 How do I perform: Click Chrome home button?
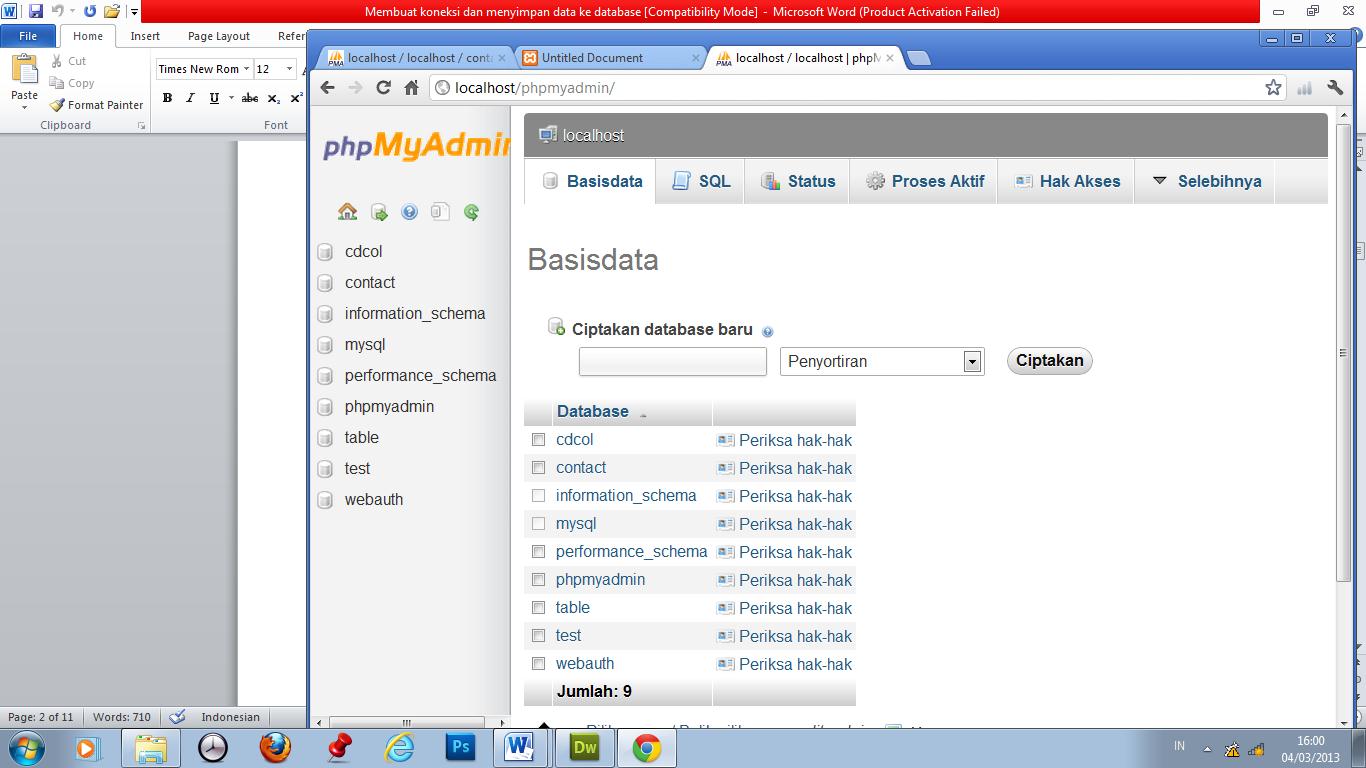pyautogui.click(x=411, y=88)
